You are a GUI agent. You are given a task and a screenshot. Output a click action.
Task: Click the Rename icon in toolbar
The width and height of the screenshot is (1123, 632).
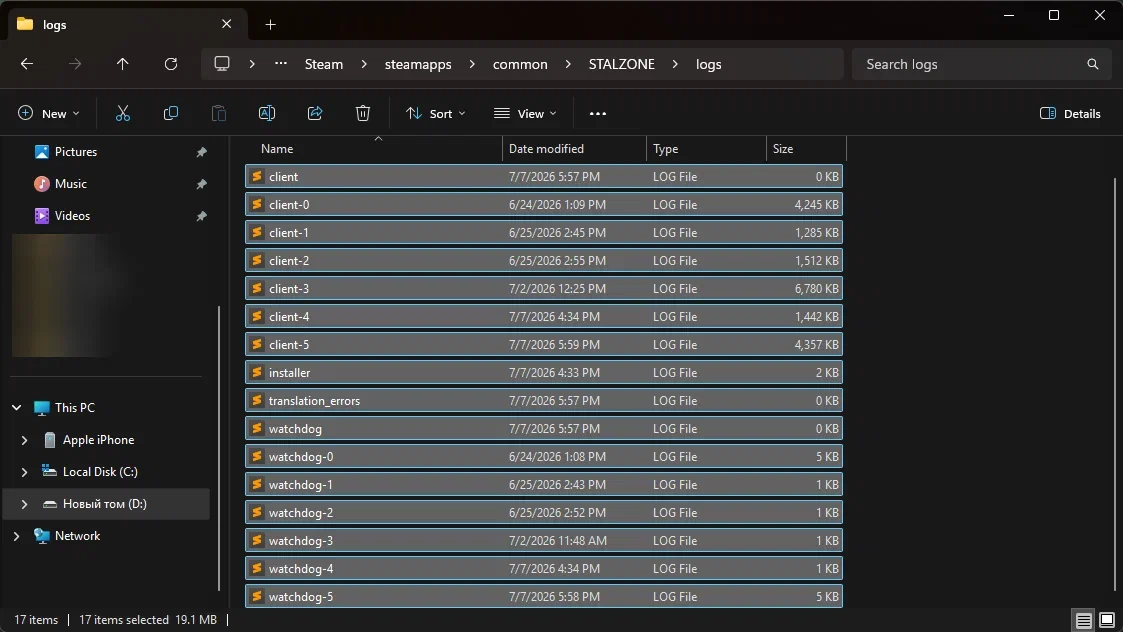[x=266, y=113]
